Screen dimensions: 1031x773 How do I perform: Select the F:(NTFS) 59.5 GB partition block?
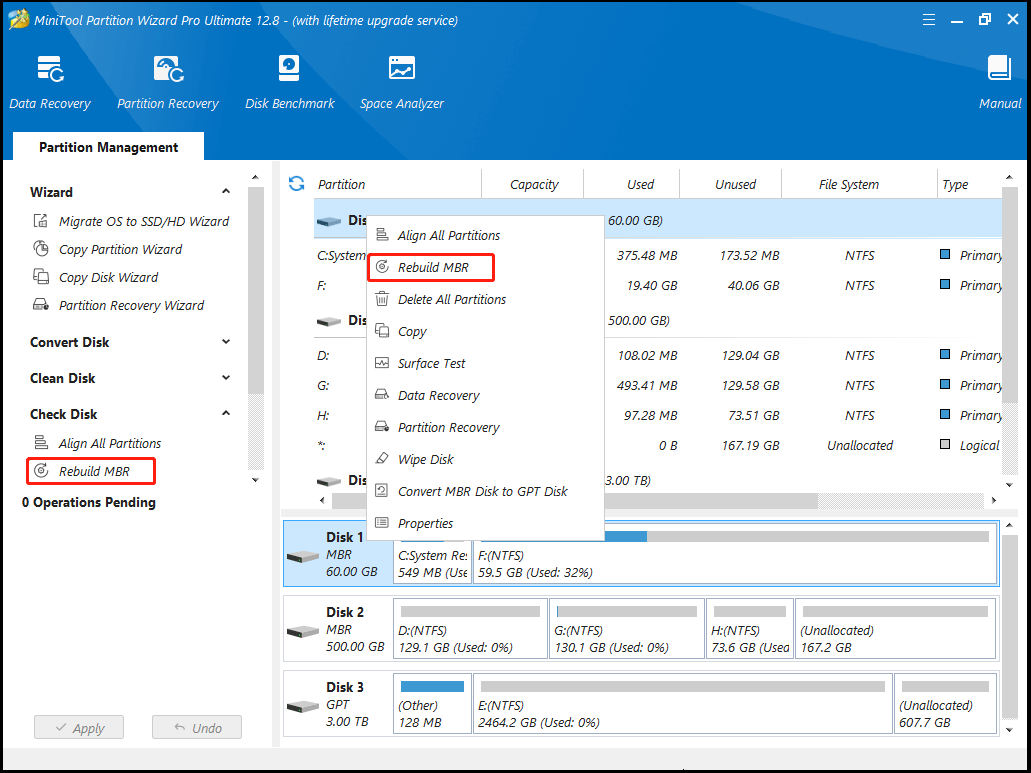734,555
